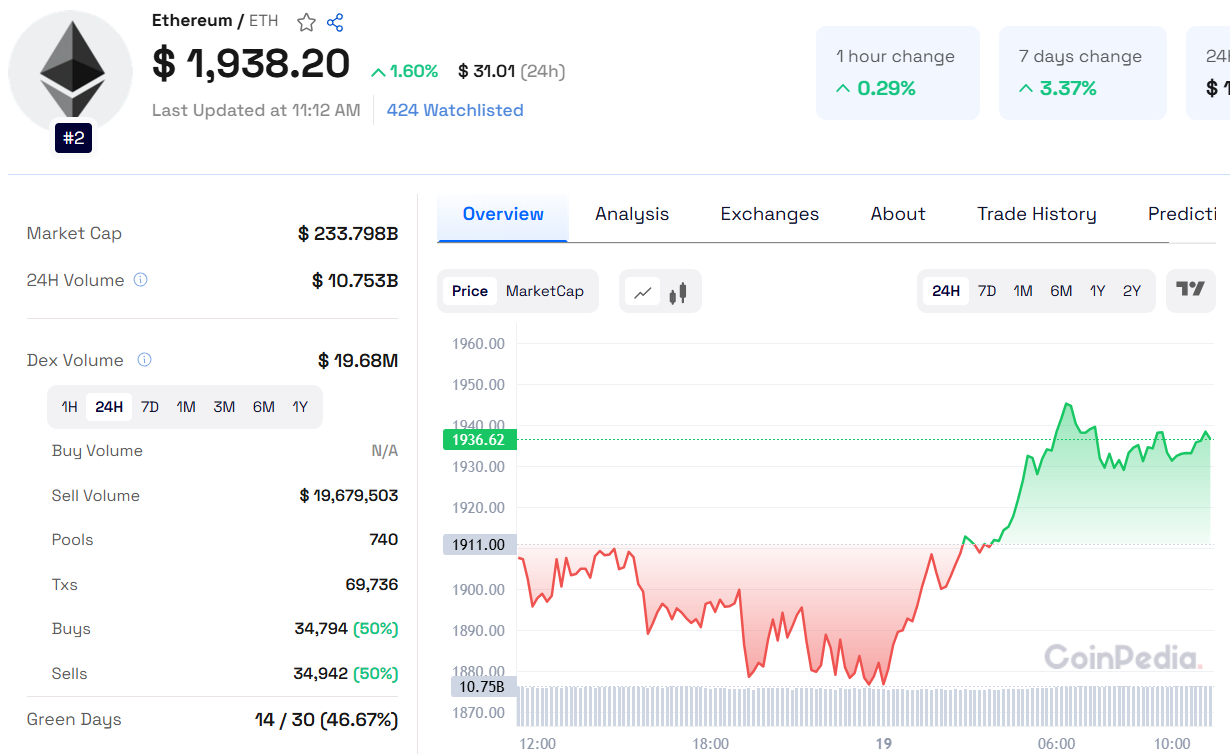Go to the Trade History tab

(x=1037, y=214)
